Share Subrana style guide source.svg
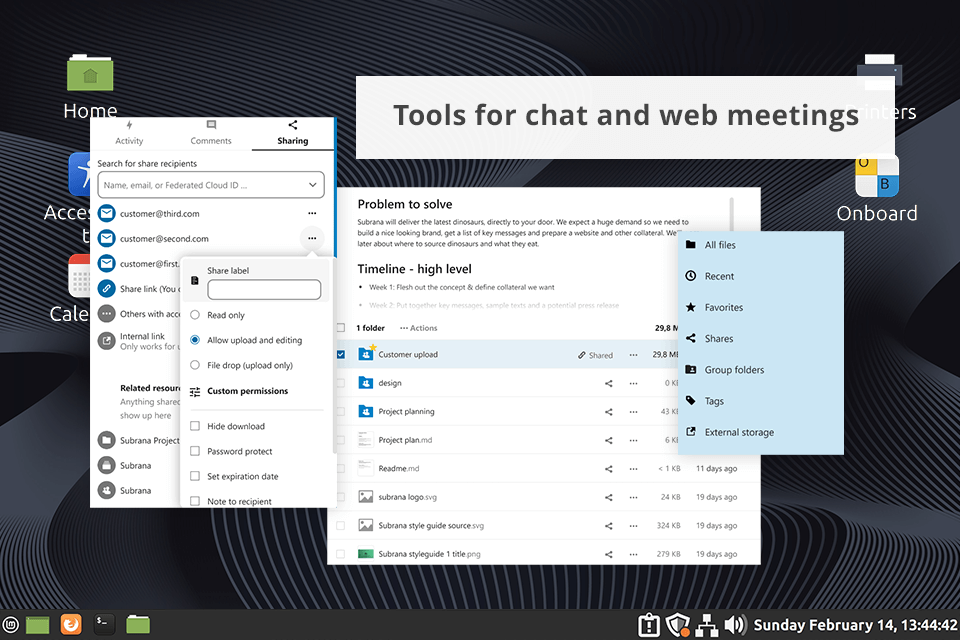 pyautogui.click(x=609, y=525)
